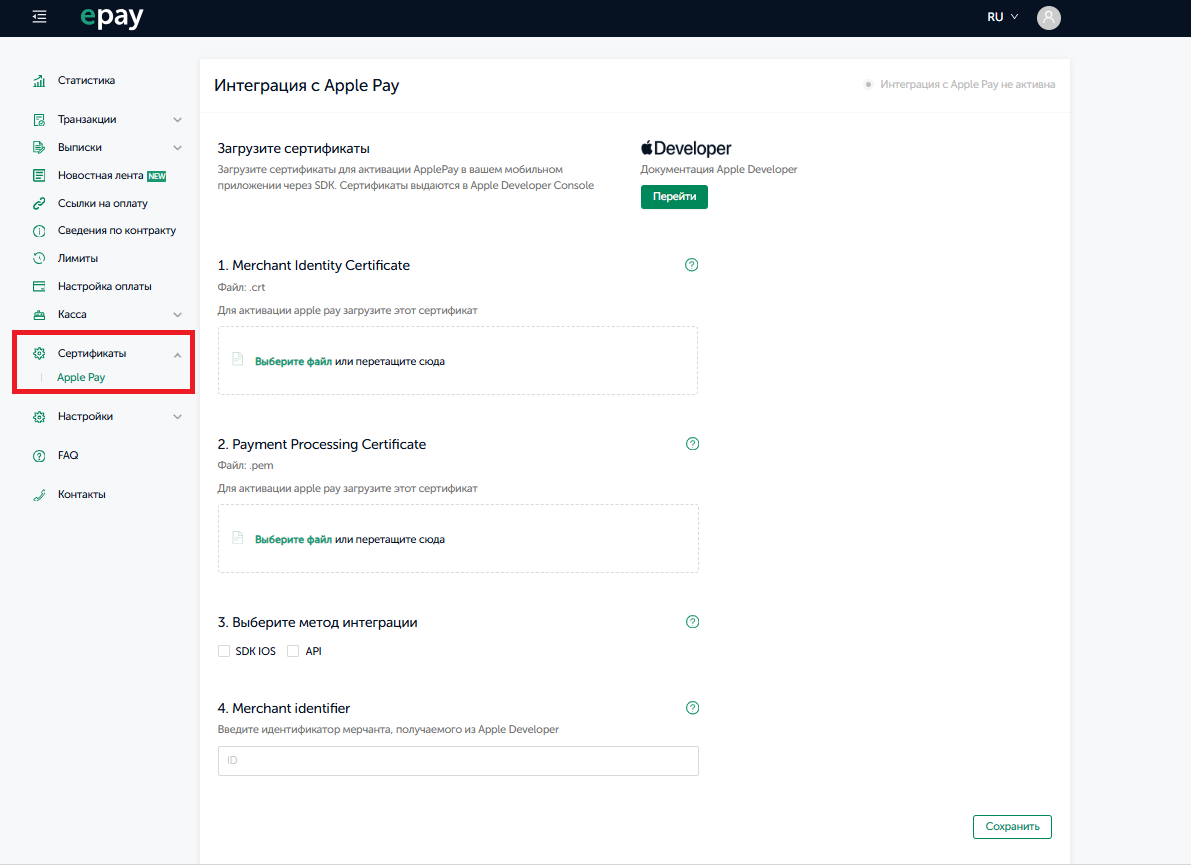
Task: Click the Контакты phone icon
Action: pos(39,494)
